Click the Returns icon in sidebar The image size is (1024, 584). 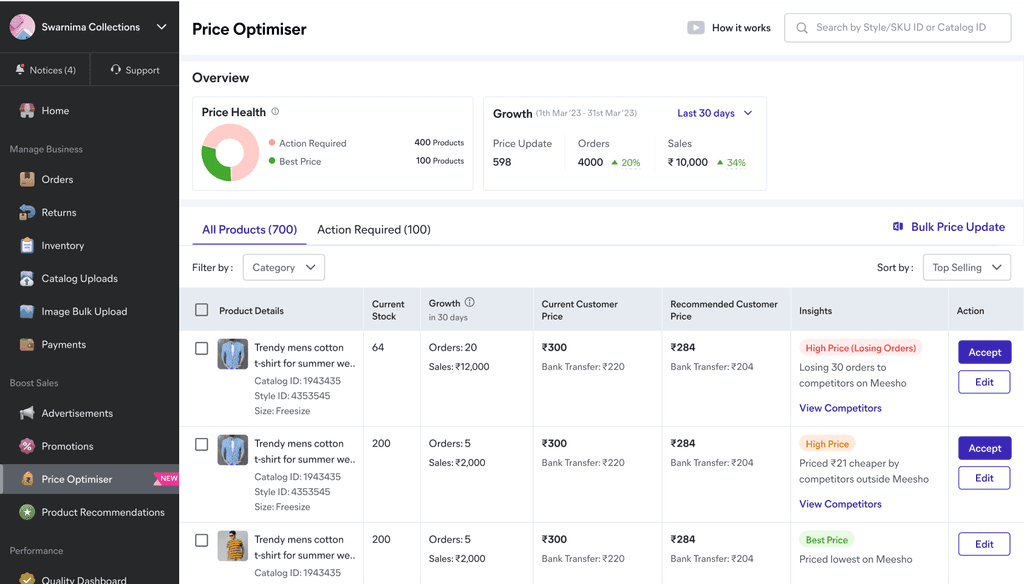click(x=27, y=212)
